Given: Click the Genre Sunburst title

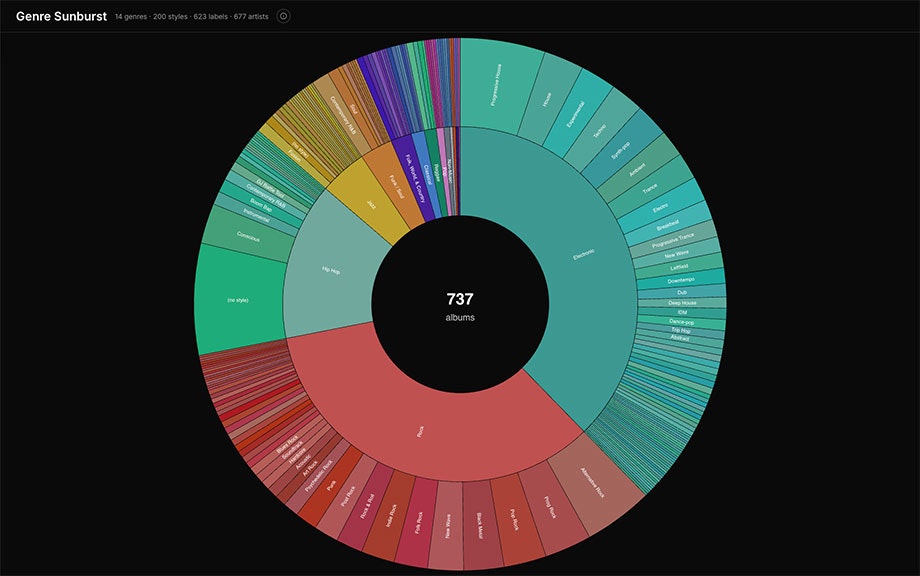Looking at the screenshot, I should click(62, 16).
